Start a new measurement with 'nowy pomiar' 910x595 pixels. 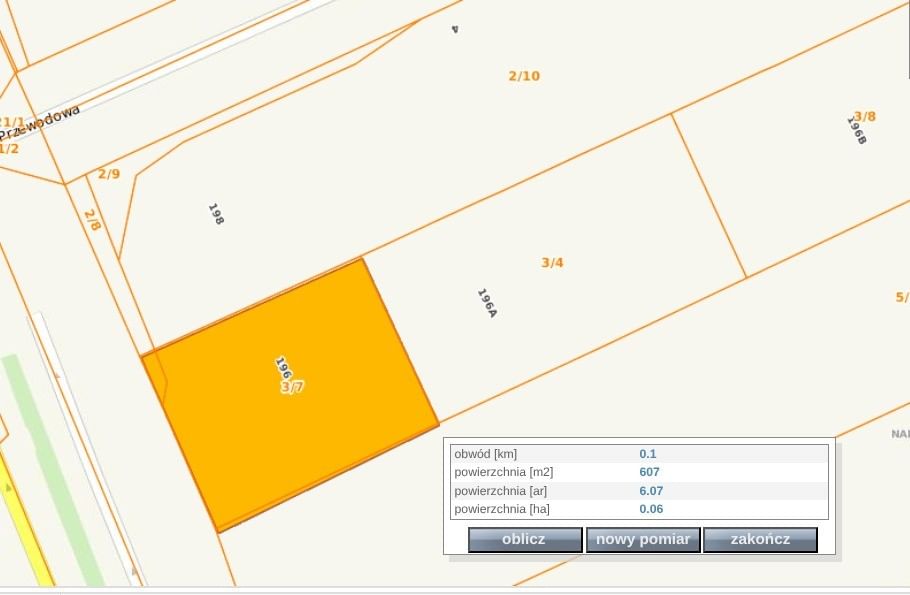click(x=642, y=540)
